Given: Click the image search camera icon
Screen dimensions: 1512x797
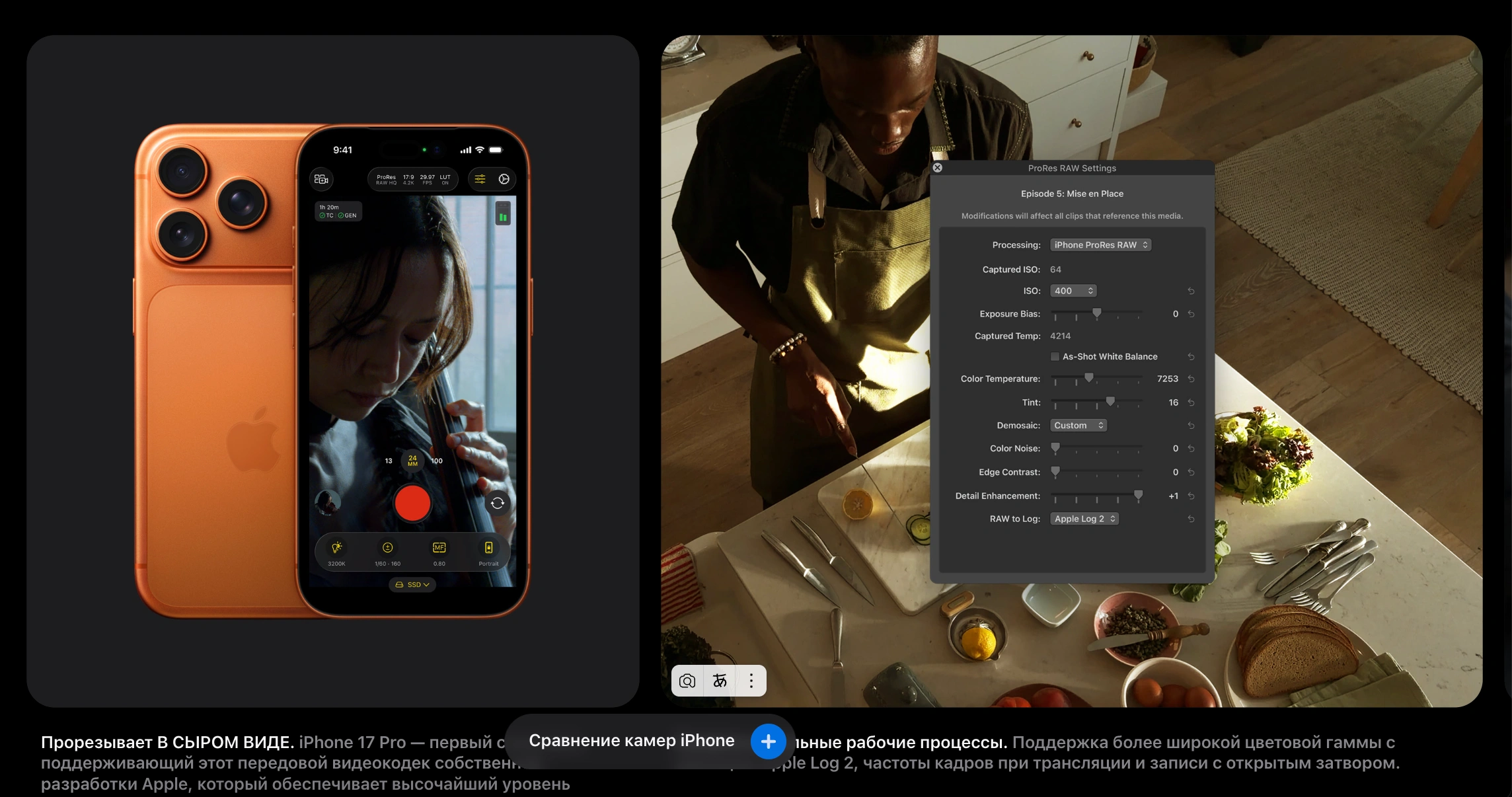Looking at the screenshot, I should pyautogui.click(x=687, y=681).
